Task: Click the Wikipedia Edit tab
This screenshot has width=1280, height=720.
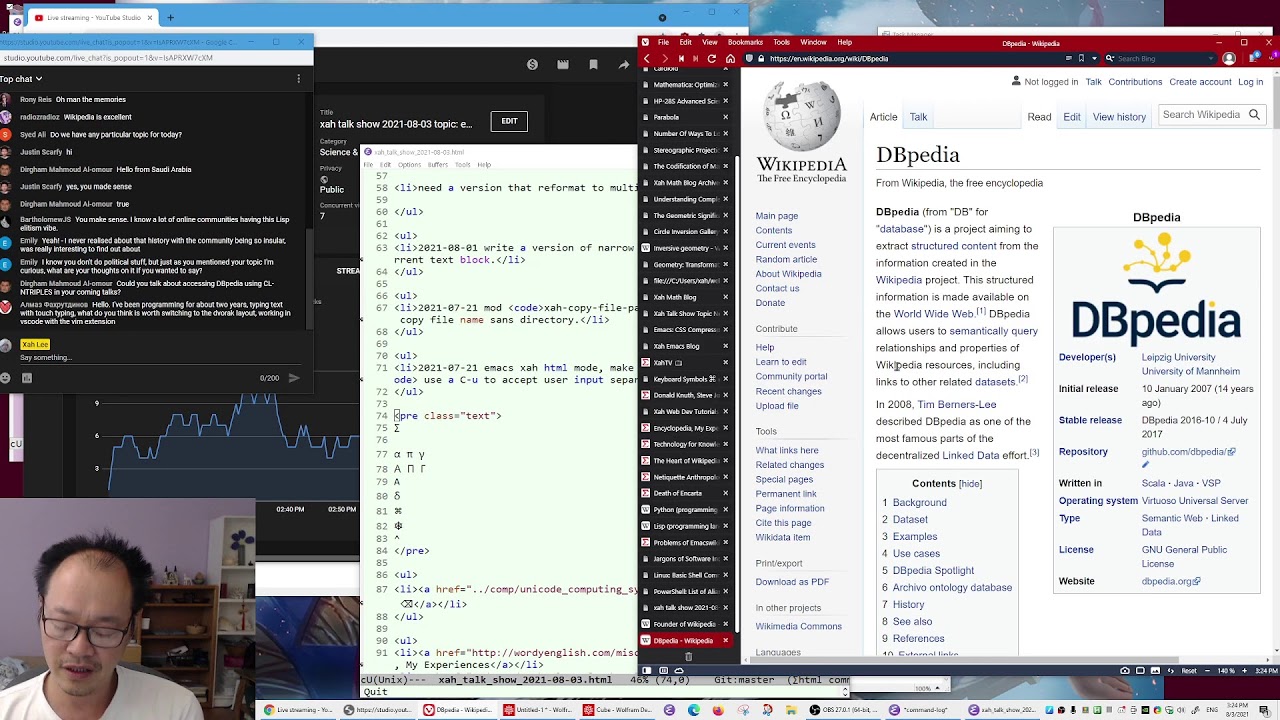Action: pos(1071,117)
